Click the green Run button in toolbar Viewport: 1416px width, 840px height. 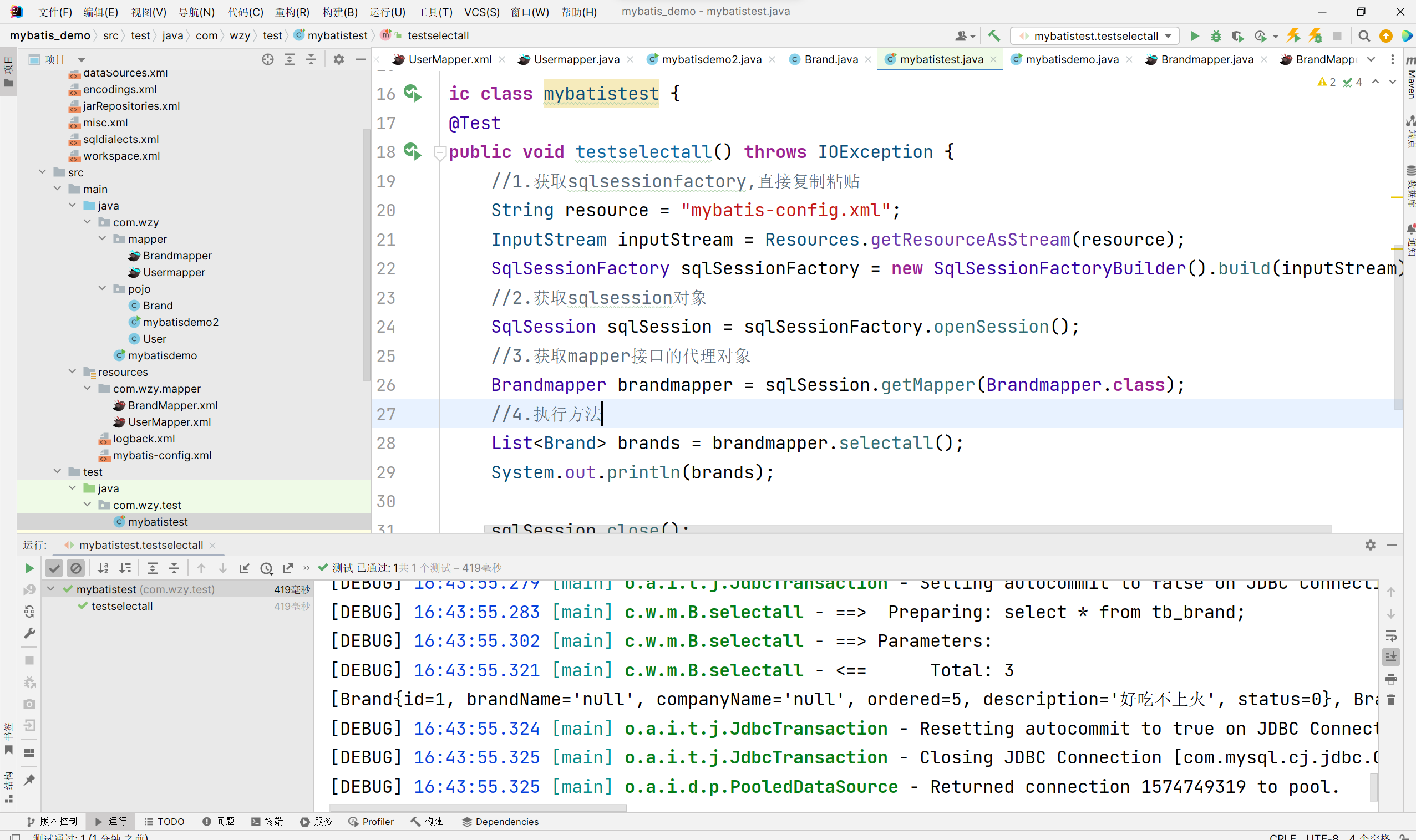click(x=1195, y=36)
